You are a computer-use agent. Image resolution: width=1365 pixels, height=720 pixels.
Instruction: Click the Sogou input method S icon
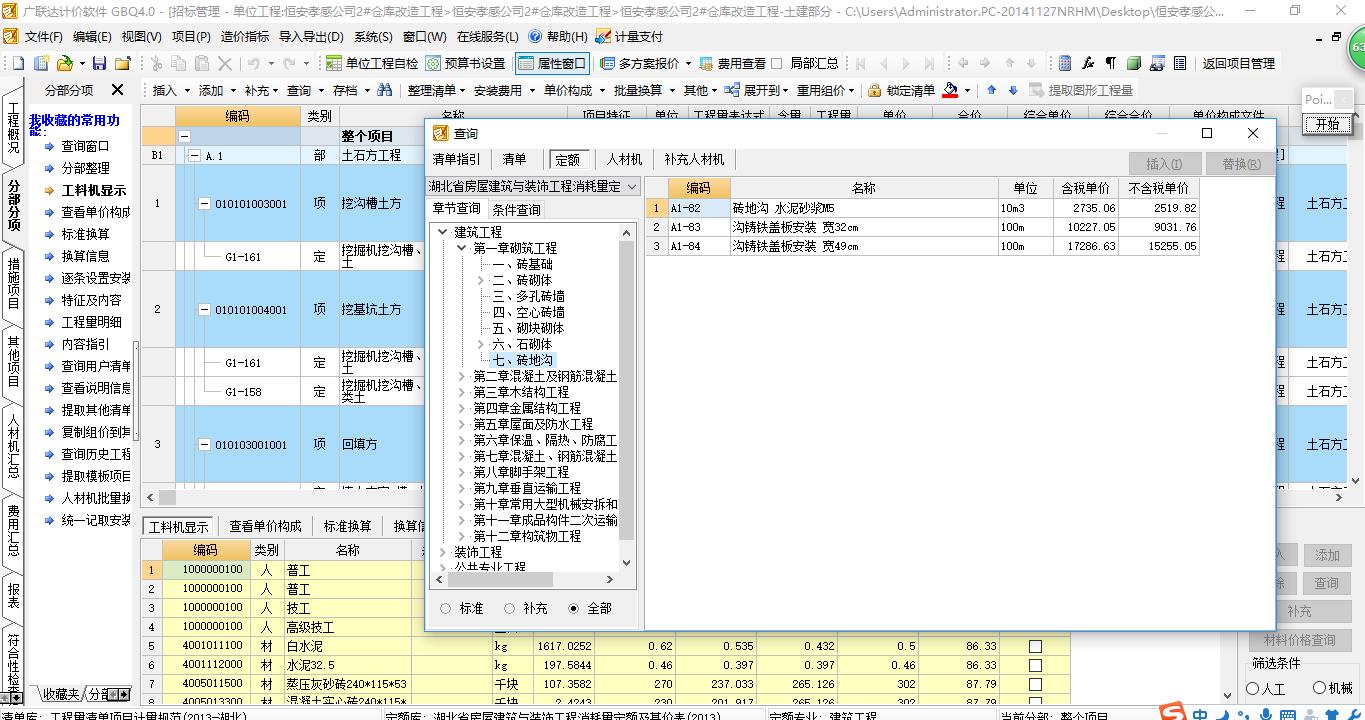pos(1174,712)
